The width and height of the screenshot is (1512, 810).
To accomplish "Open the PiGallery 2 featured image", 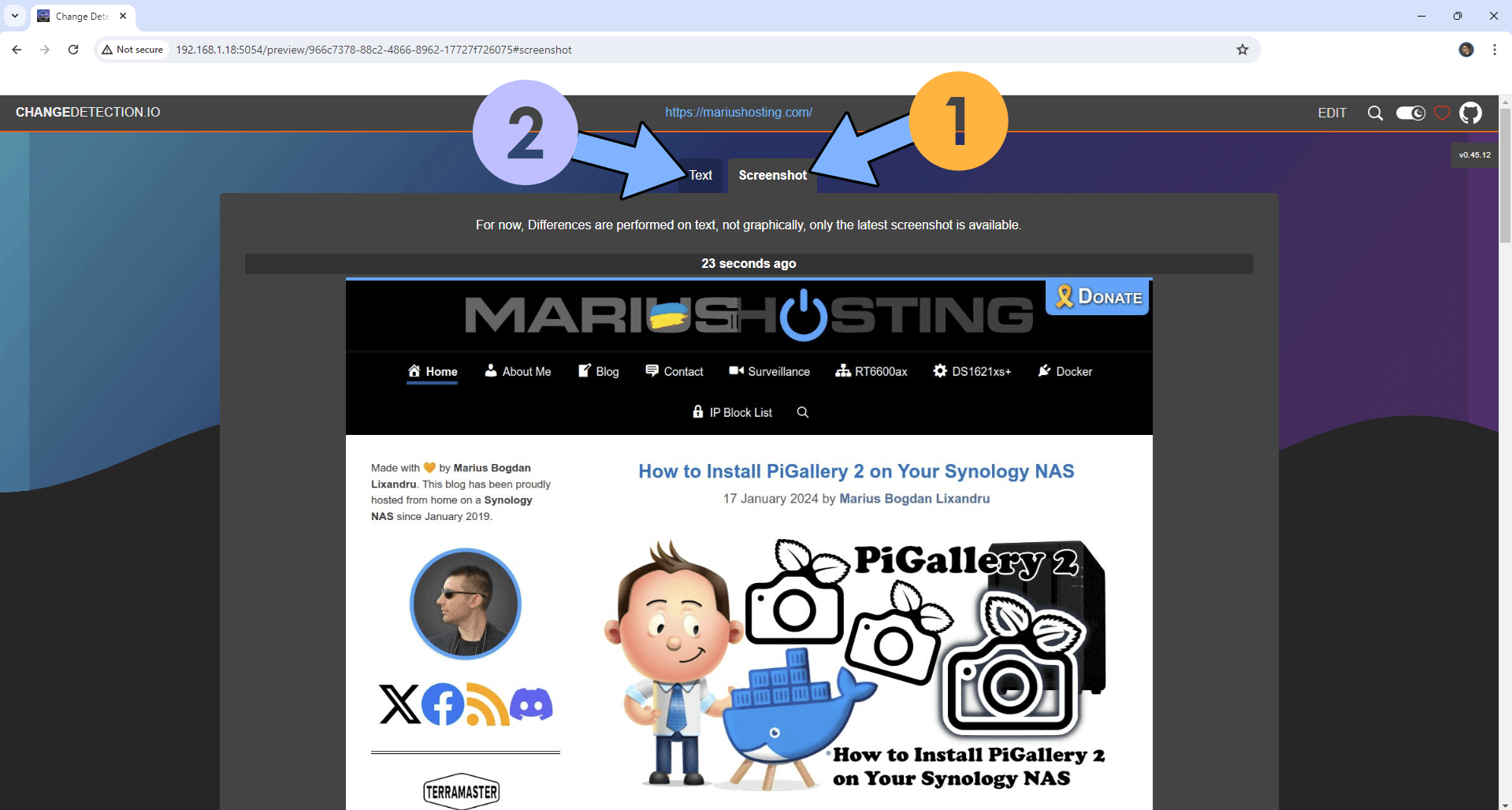I will [856, 664].
